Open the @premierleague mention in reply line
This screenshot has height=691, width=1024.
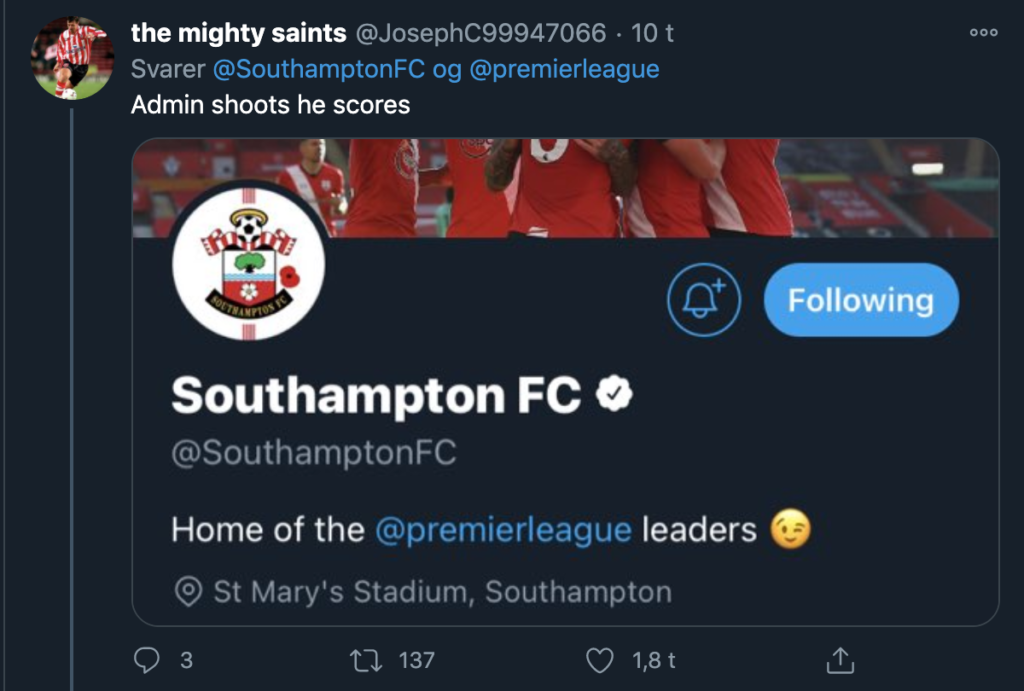click(563, 69)
